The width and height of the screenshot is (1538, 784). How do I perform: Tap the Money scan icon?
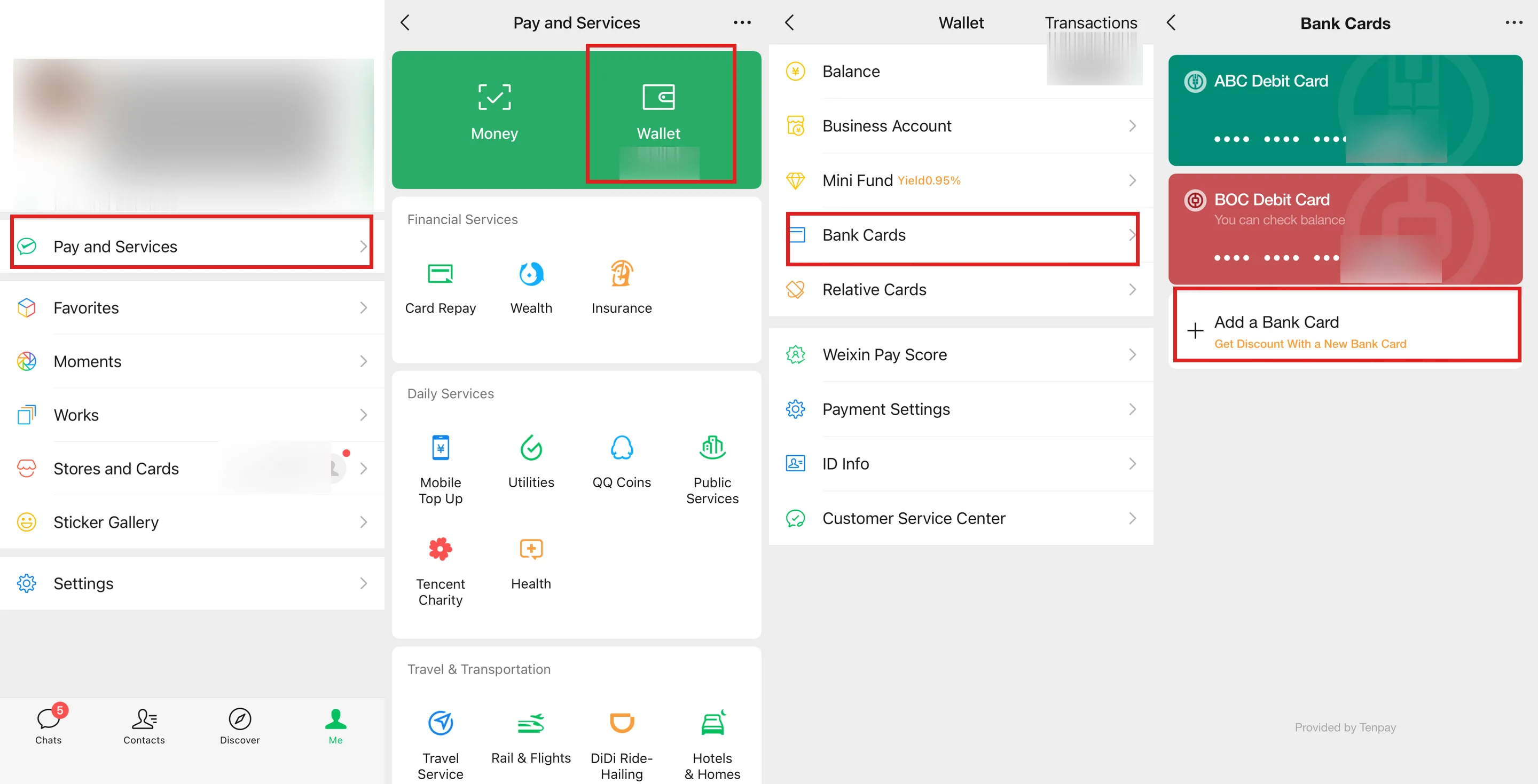(495, 97)
